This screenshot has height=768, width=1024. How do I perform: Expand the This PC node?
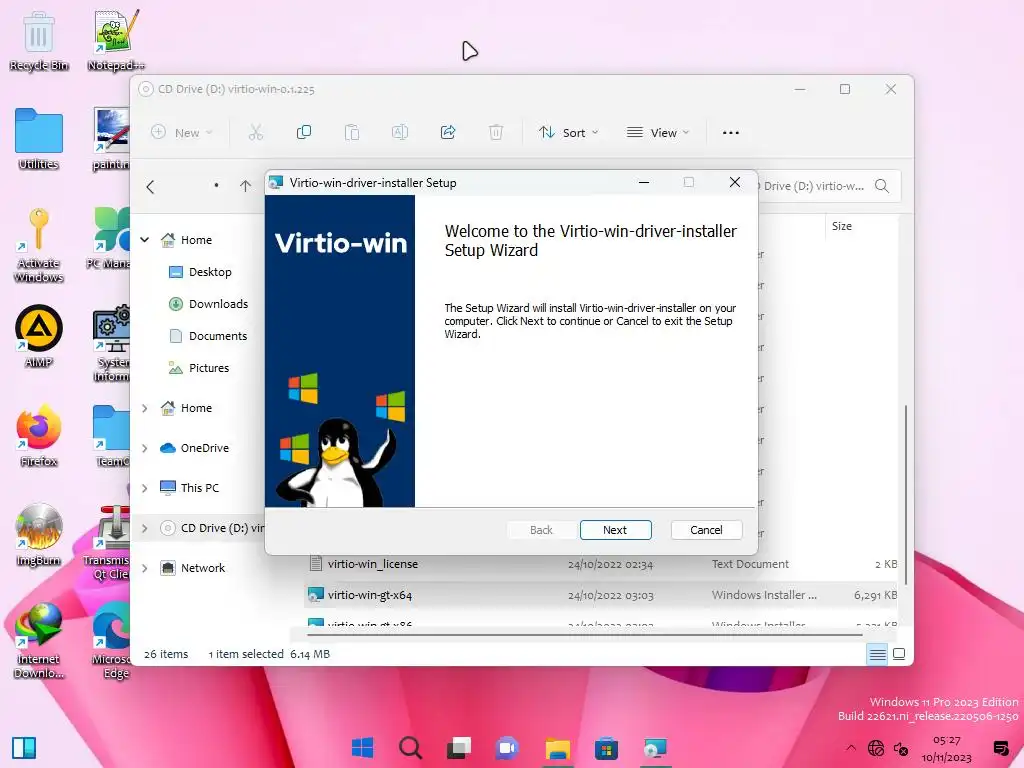pos(144,488)
